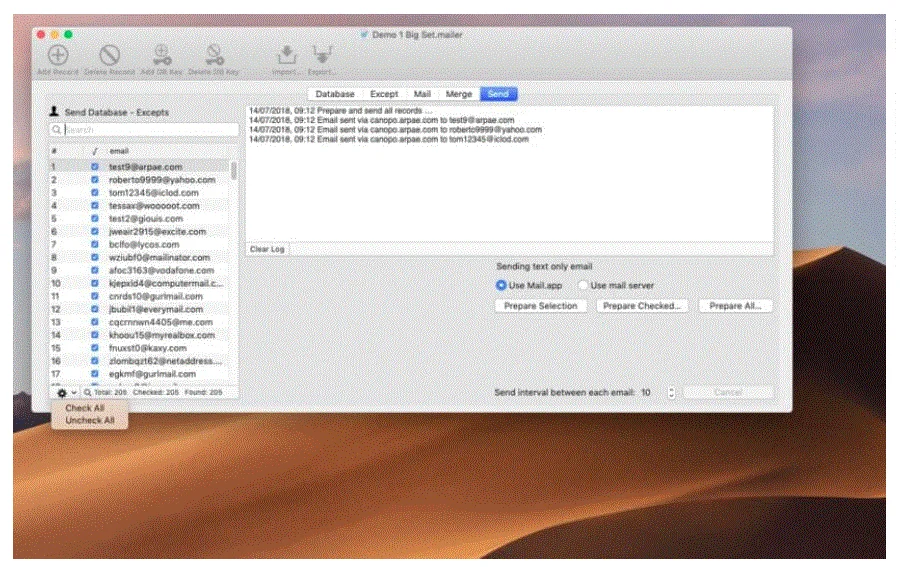This screenshot has height=567, width=900.
Task: Toggle the checkbox for jweair2915@excite.com
Action: tap(95, 231)
